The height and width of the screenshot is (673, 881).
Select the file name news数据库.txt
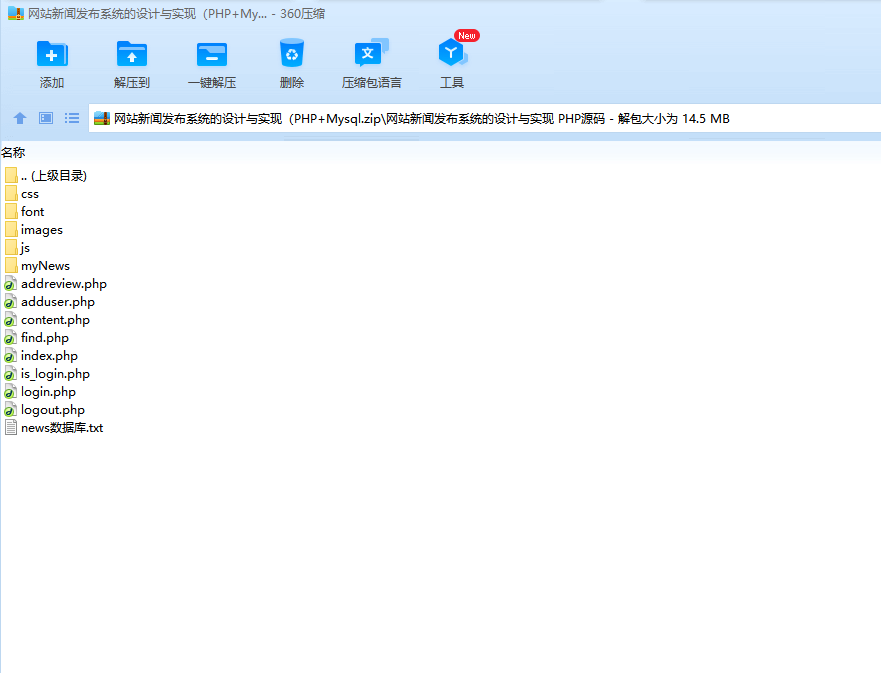pos(62,428)
